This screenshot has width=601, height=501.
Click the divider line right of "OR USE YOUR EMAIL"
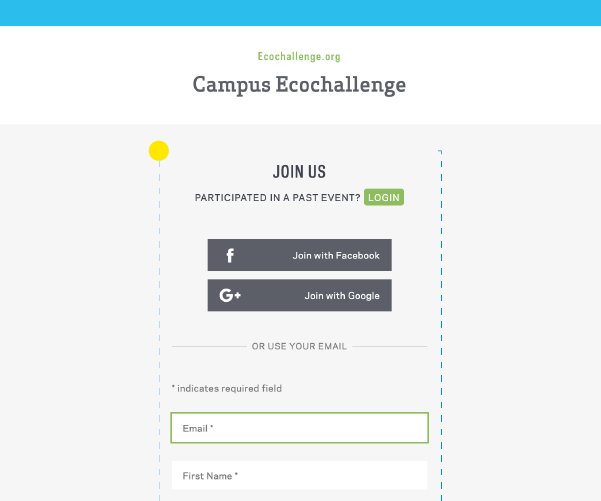tap(390, 346)
